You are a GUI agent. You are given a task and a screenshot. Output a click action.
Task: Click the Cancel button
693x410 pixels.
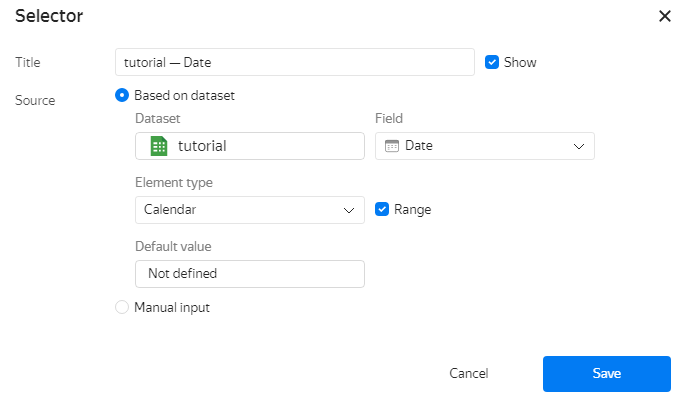(x=468, y=374)
